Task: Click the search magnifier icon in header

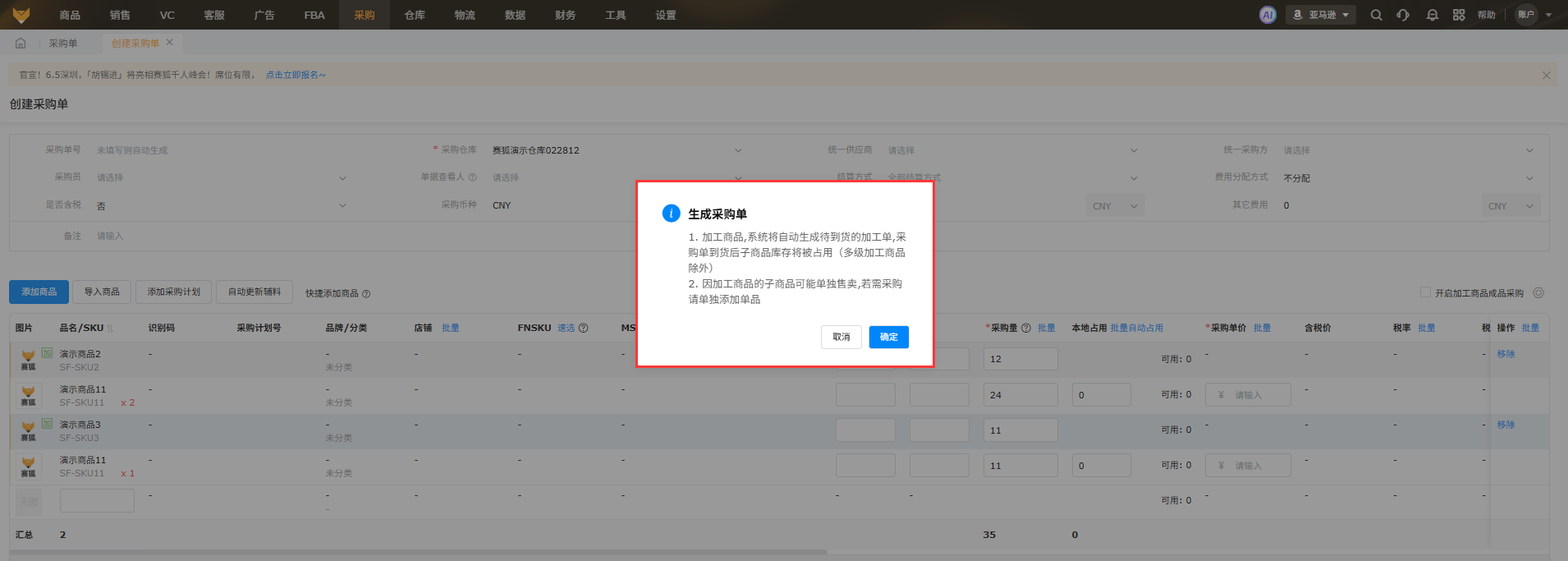Action: pyautogui.click(x=1376, y=15)
